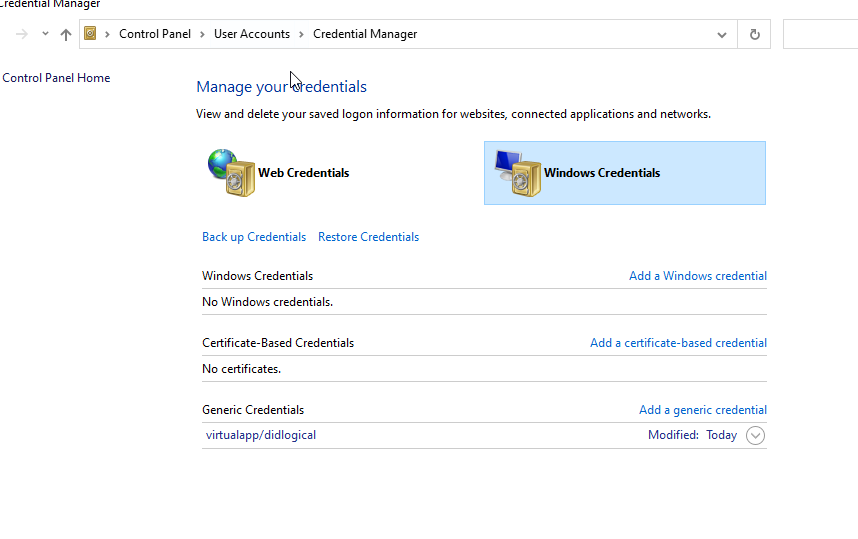The image size is (858, 539).
Task: Click the Web Credentials globe safe icon
Action: point(231,172)
